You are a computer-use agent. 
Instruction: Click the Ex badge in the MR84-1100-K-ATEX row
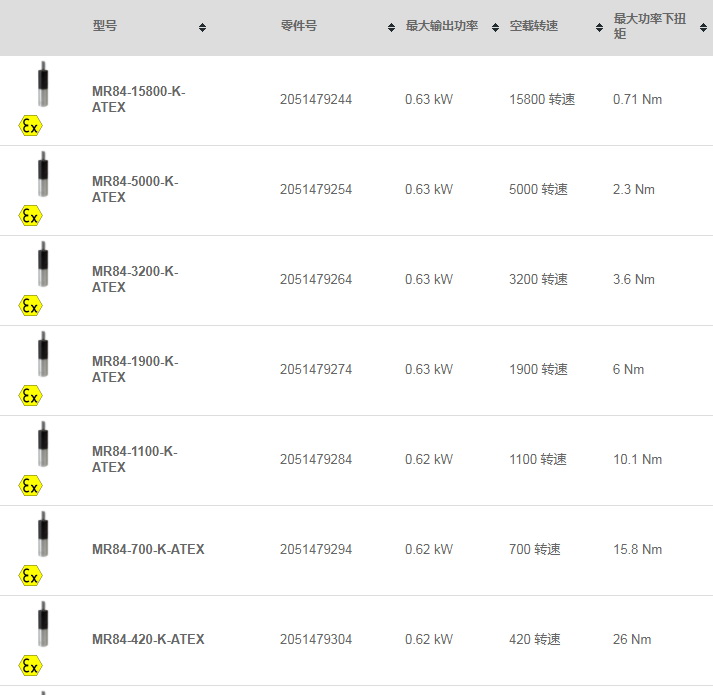click(x=30, y=486)
